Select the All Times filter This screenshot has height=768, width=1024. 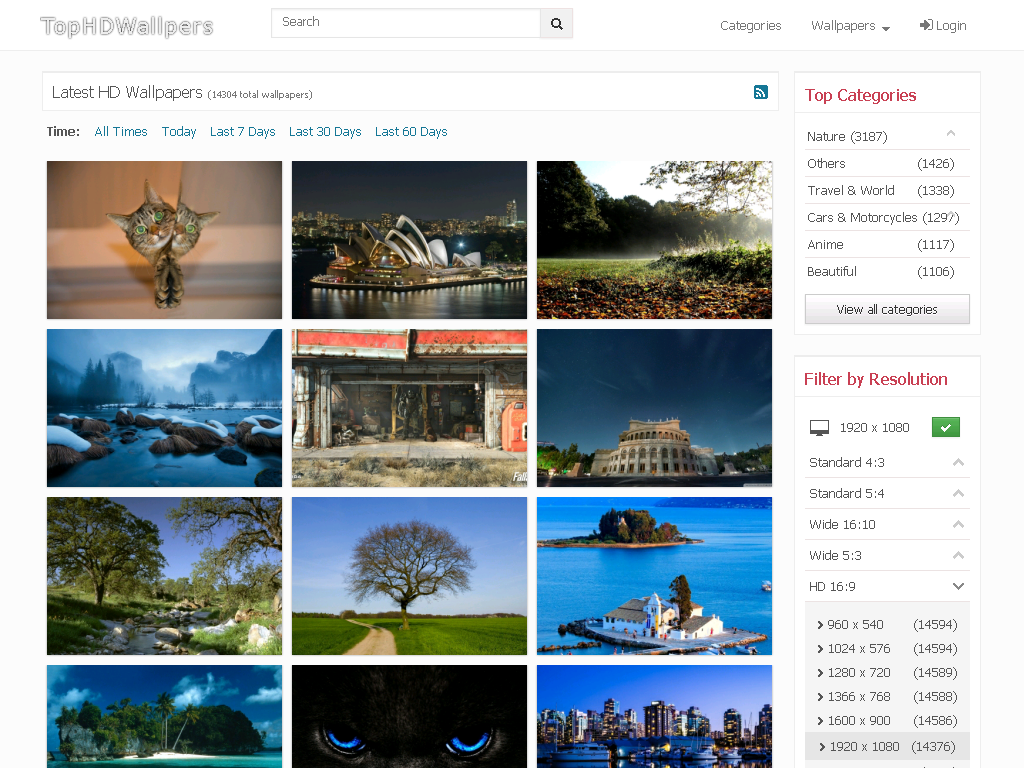121,132
